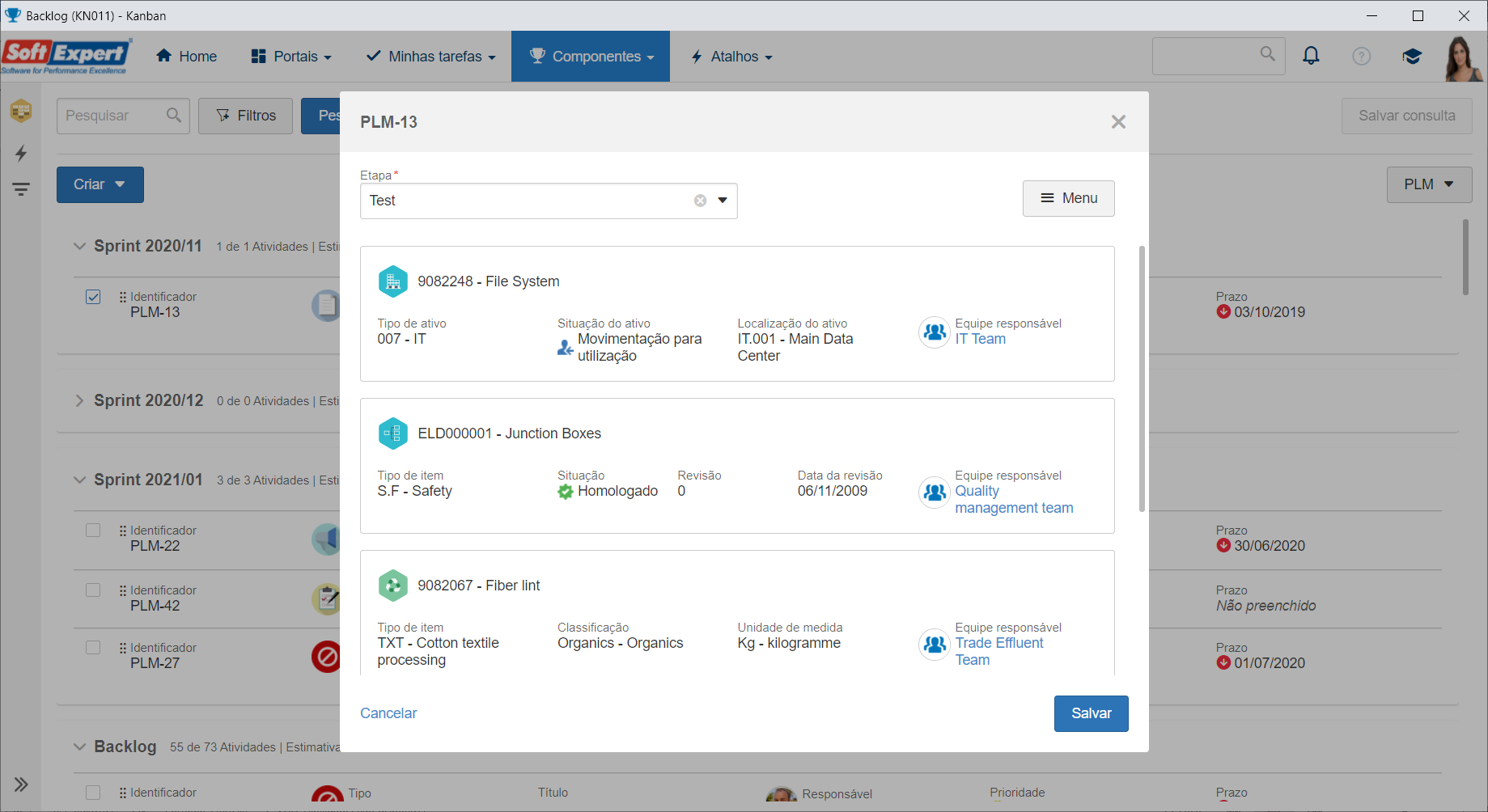Click Salvar in the dialog
The height and width of the screenshot is (812, 1488).
[x=1091, y=713]
